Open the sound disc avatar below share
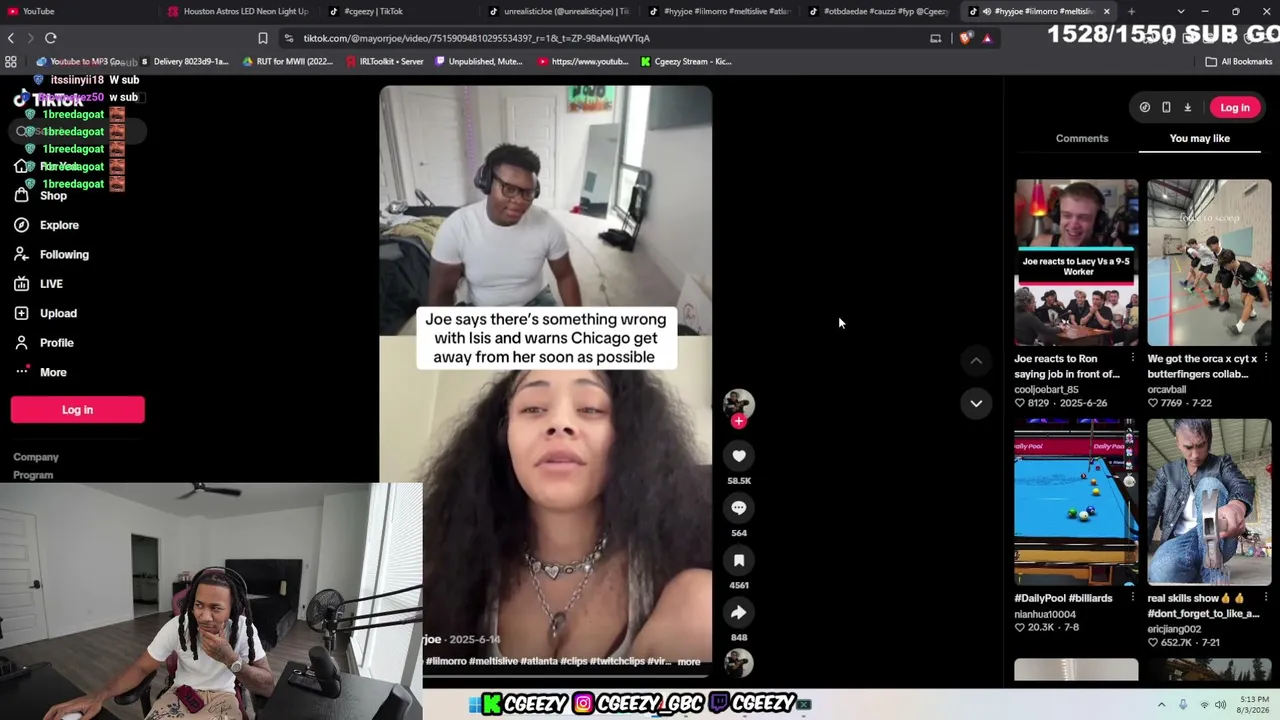This screenshot has width=1280, height=720. click(x=739, y=662)
